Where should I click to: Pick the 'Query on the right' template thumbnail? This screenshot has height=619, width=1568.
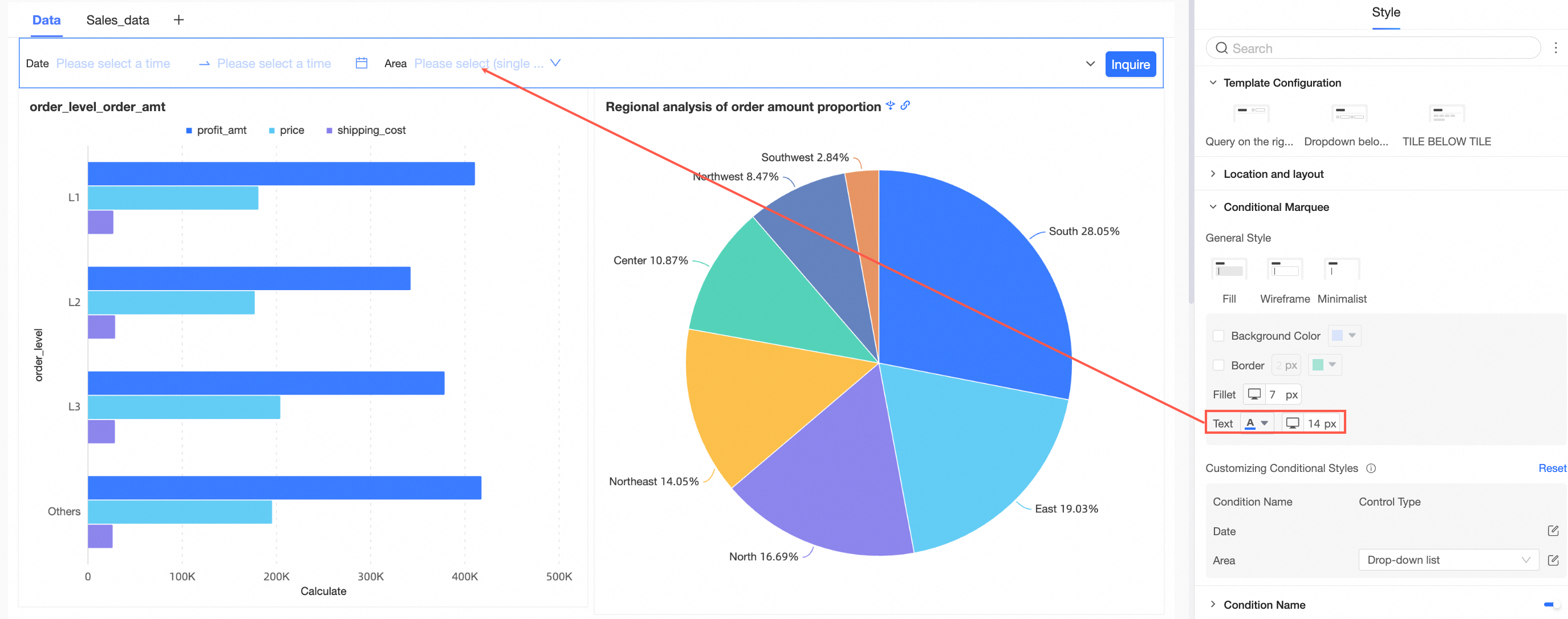coord(1250,114)
